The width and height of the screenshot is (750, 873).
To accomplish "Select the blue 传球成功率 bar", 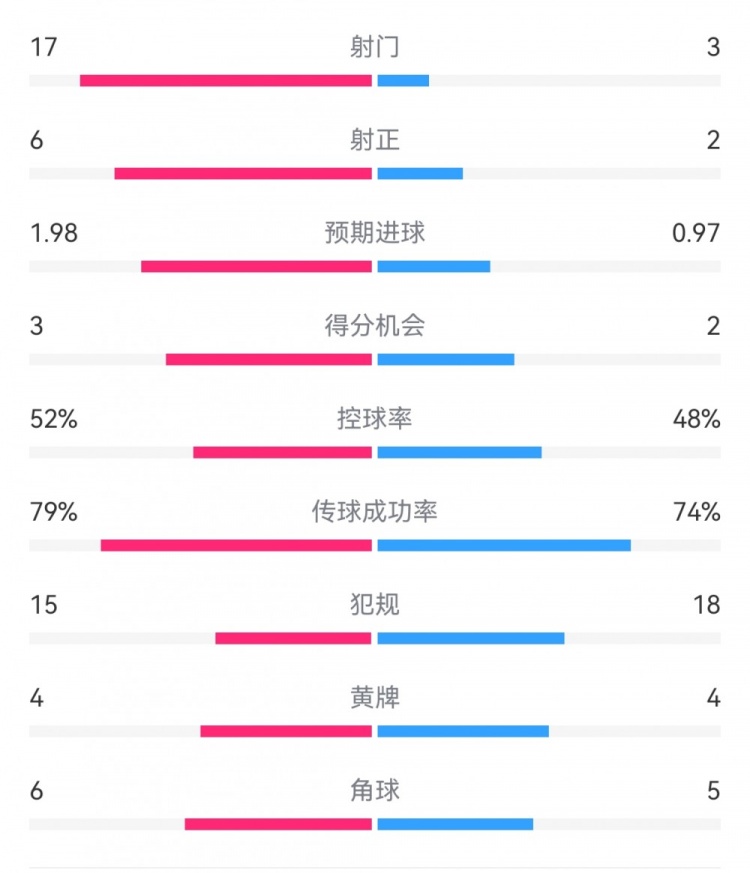I will click(x=504, y=545).
